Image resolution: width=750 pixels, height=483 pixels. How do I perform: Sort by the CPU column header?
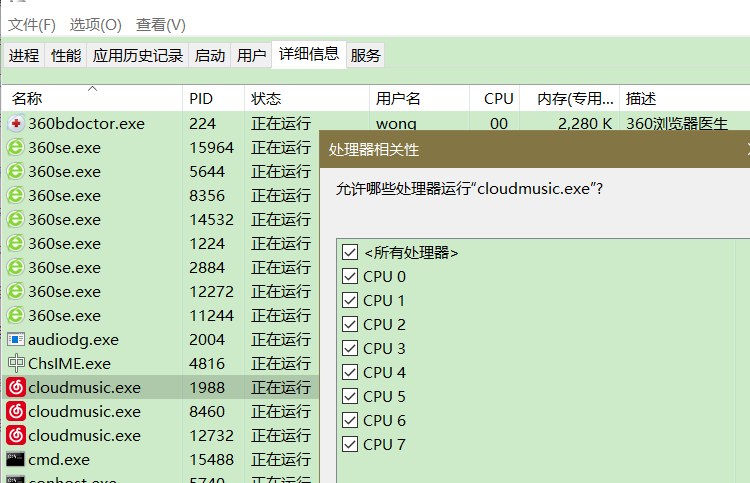[495, 99]
